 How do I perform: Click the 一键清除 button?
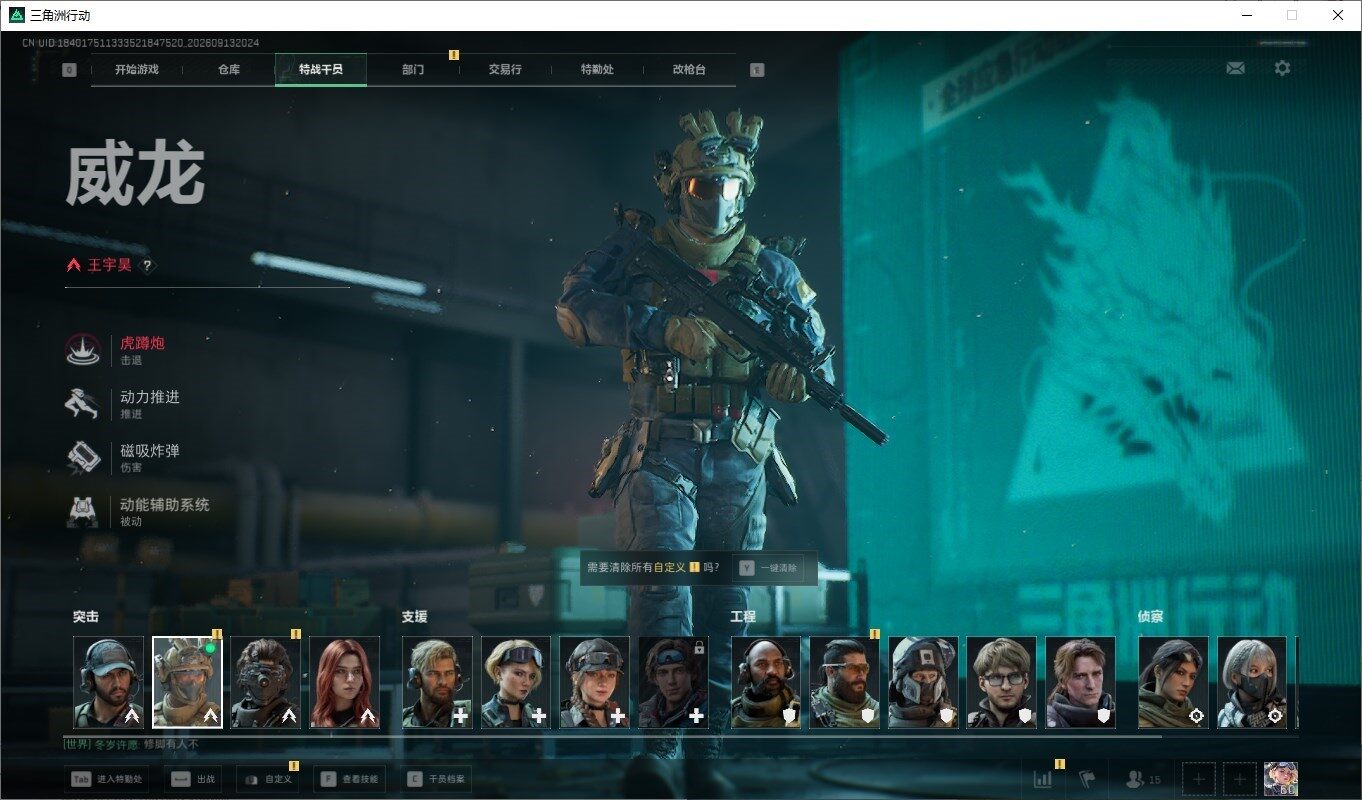[769, 568]
